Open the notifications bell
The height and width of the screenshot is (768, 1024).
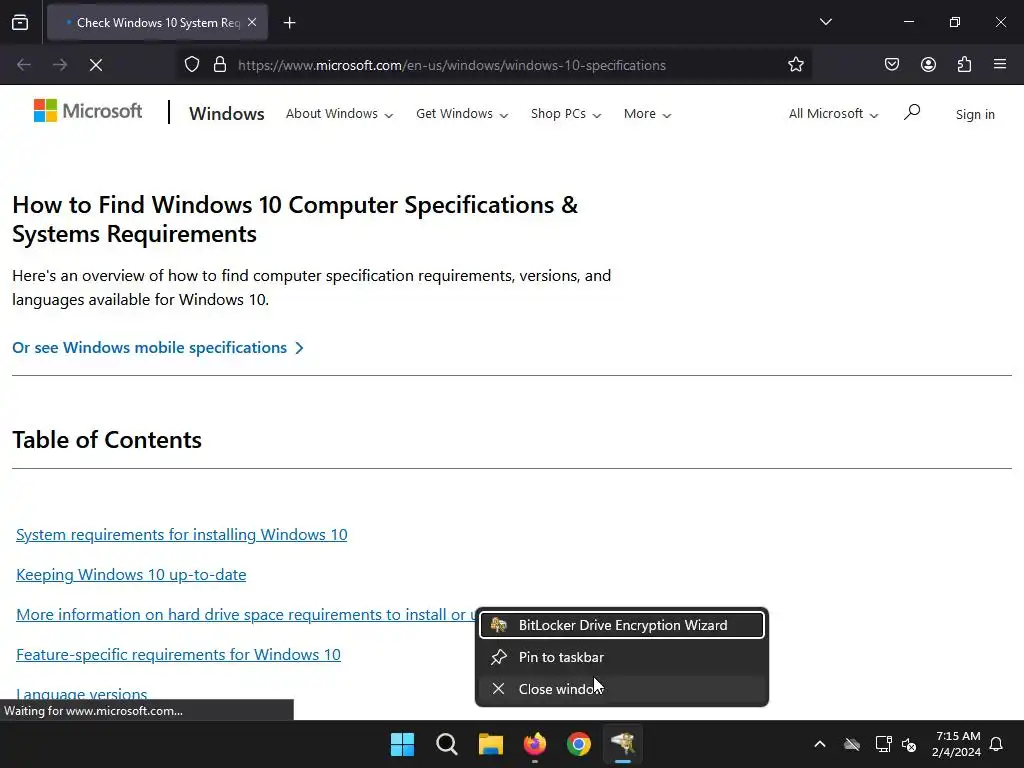point(997,744)
